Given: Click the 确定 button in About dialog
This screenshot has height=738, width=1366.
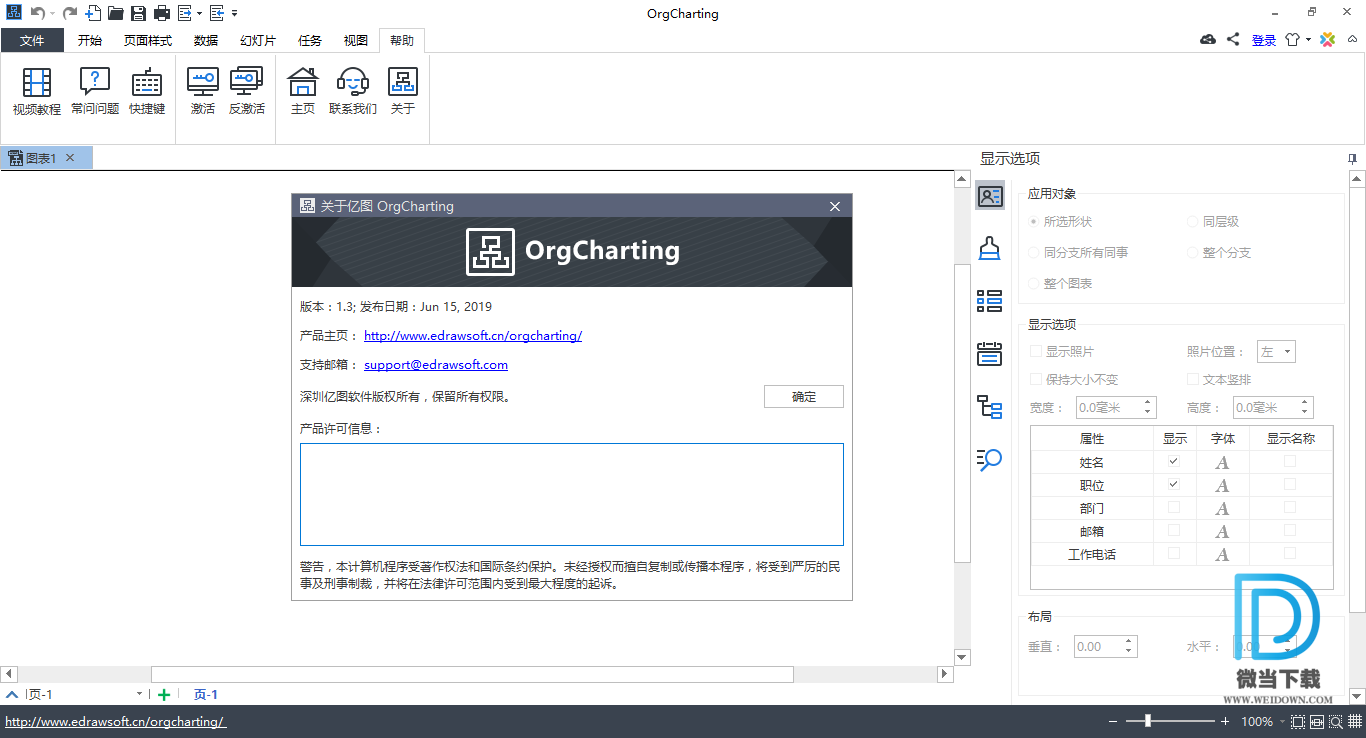Looking at the screenshot, I should 804,396.
